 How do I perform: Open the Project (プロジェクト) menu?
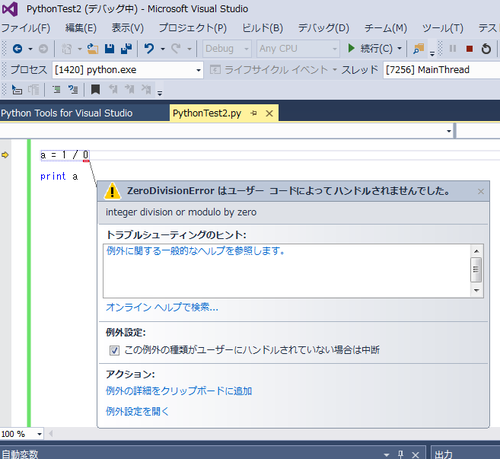click(193, 28)
